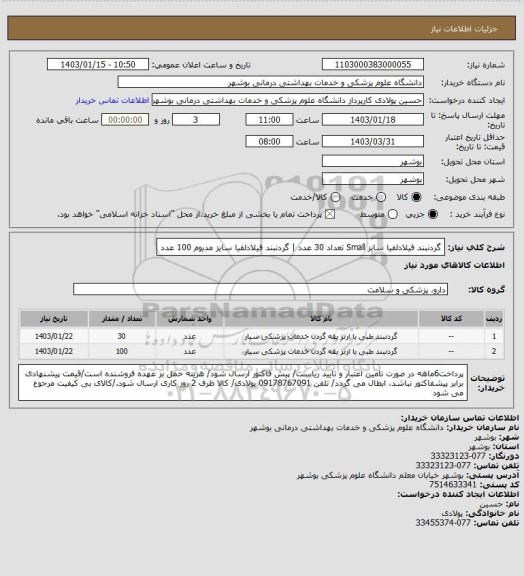The image size is (524, 576).
Task: Click the نام کالا column header
Action: click(321, 318)
